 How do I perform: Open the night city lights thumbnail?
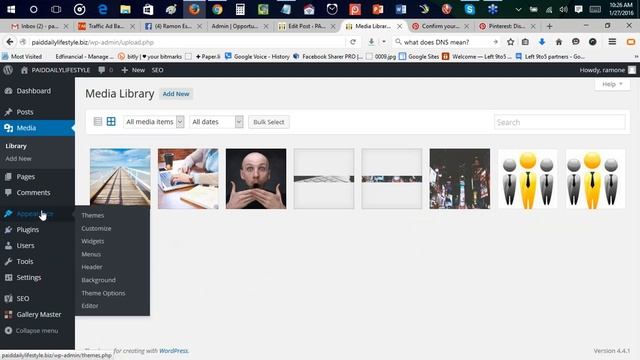pyautogui.click(x=460, y=179)
